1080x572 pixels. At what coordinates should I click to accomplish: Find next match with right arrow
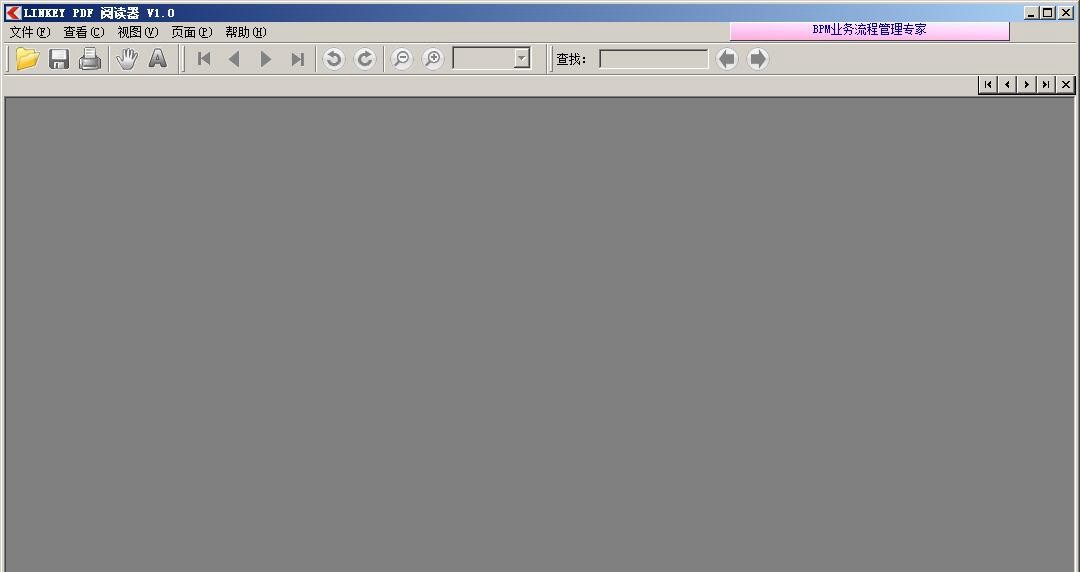click(758, 59)
